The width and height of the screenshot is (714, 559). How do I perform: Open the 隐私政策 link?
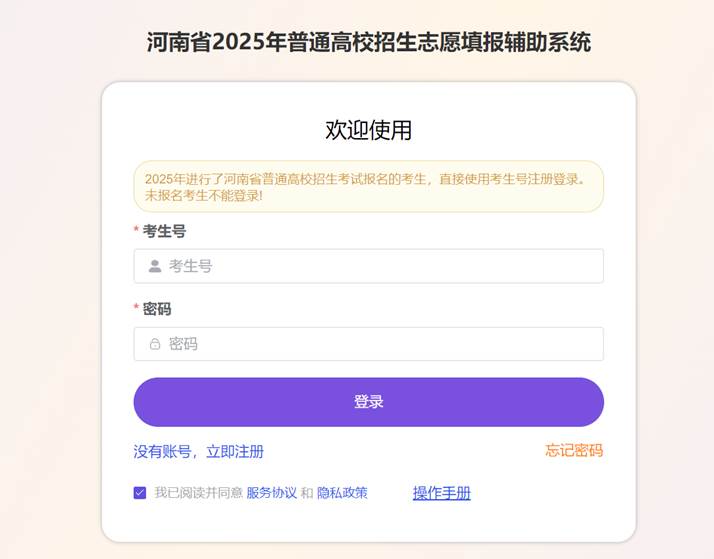(x=342, y=493)
